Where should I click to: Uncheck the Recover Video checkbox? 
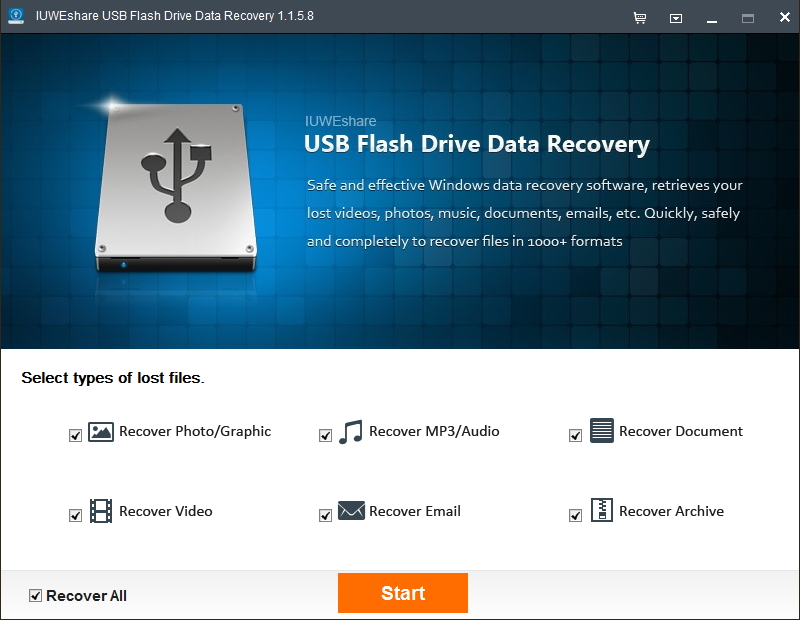(76, 515)
